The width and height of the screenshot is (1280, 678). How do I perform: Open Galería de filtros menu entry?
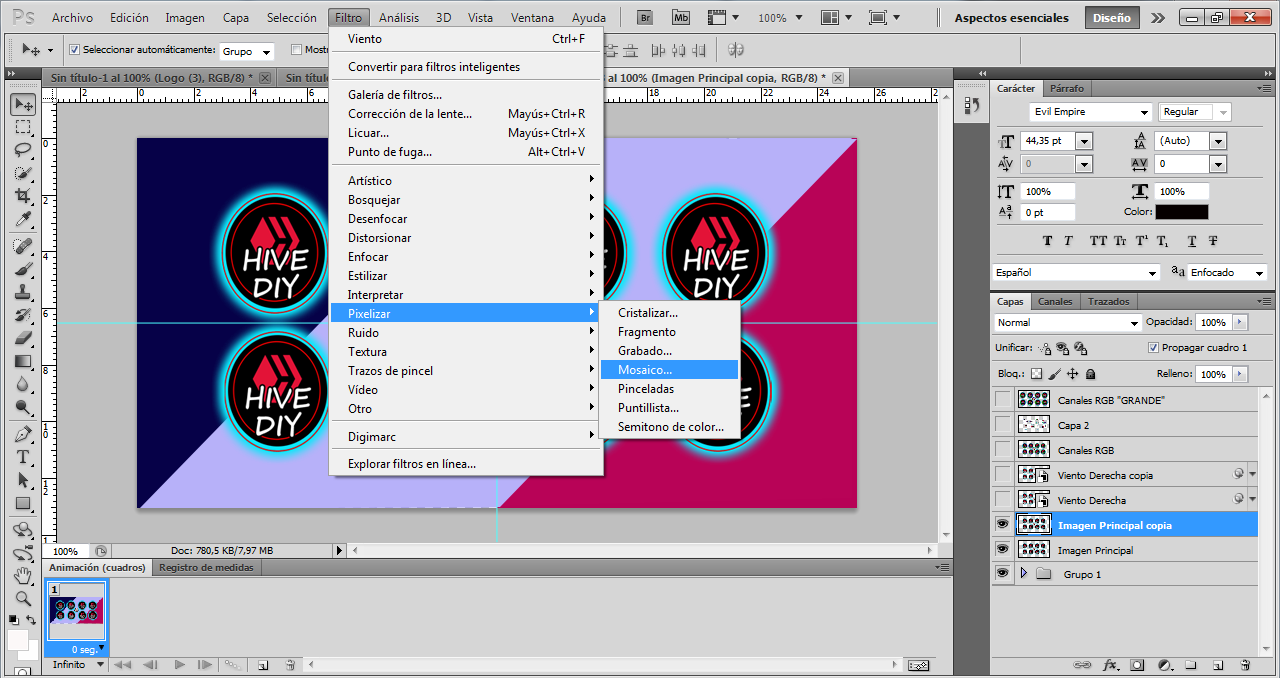click(x=467, y=95)
